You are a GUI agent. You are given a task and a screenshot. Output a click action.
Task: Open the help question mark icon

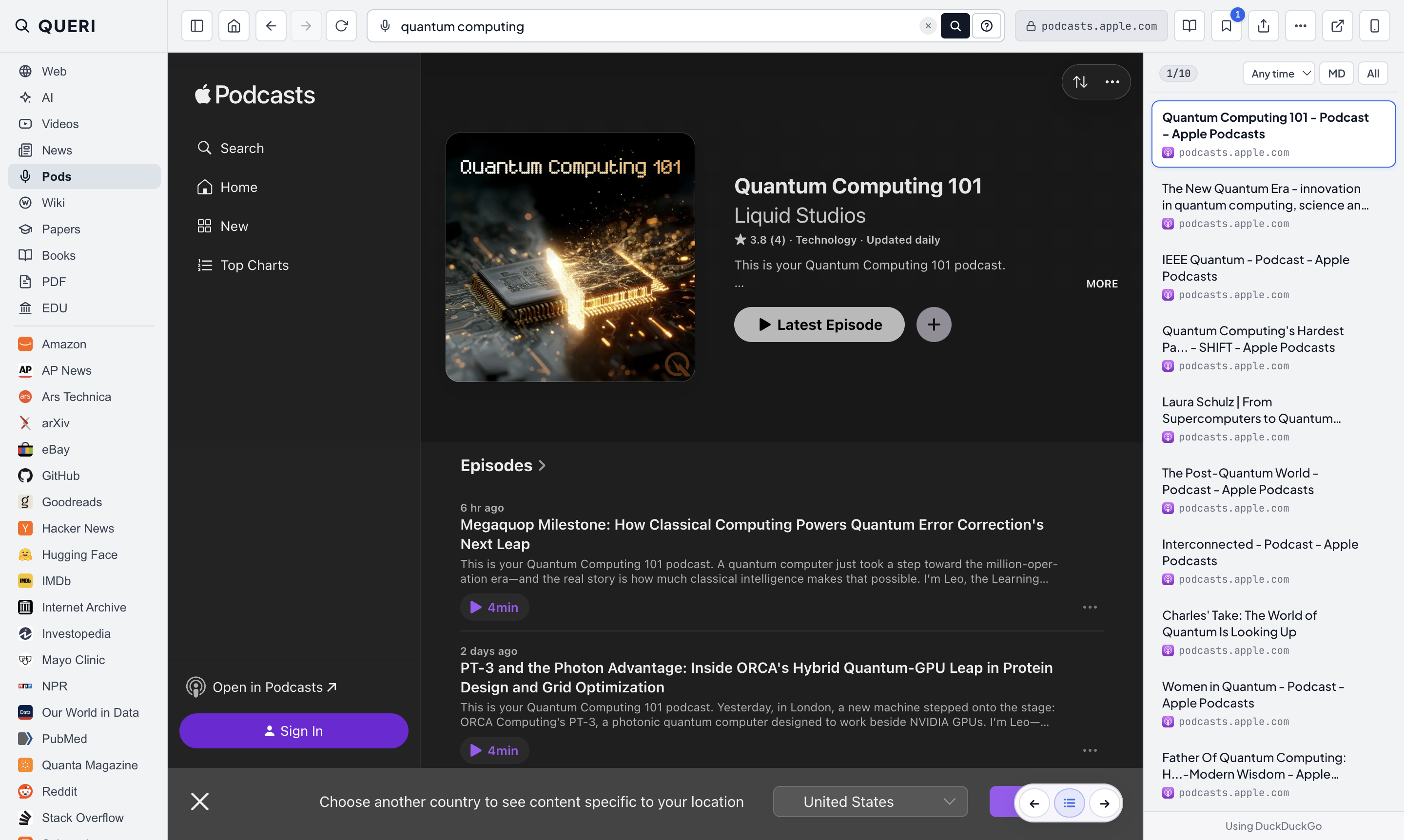pyautogui.click(x=987, y=26)
